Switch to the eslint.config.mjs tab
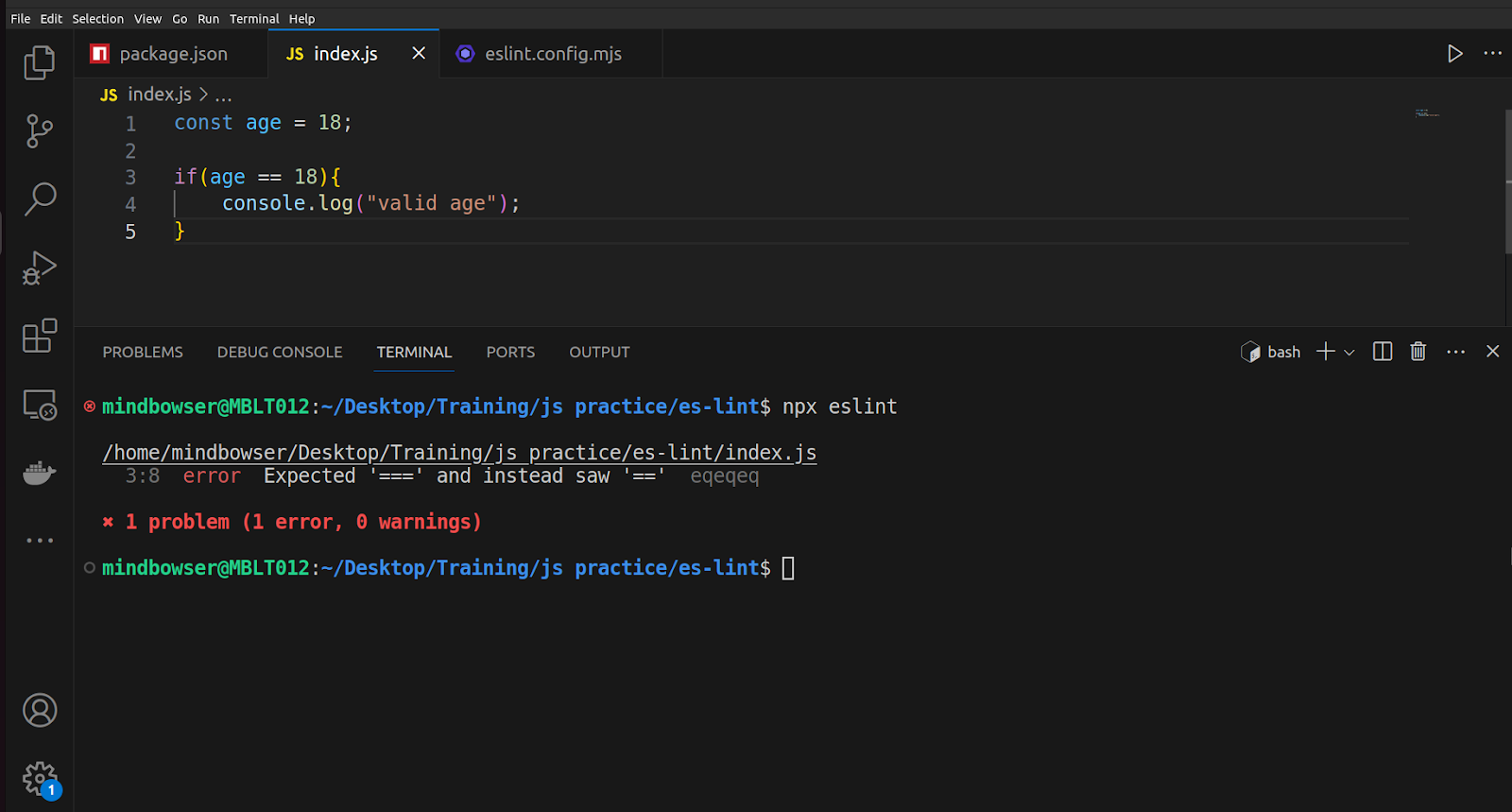Screen dimensions: 1512x812 [x=553, y=54]
